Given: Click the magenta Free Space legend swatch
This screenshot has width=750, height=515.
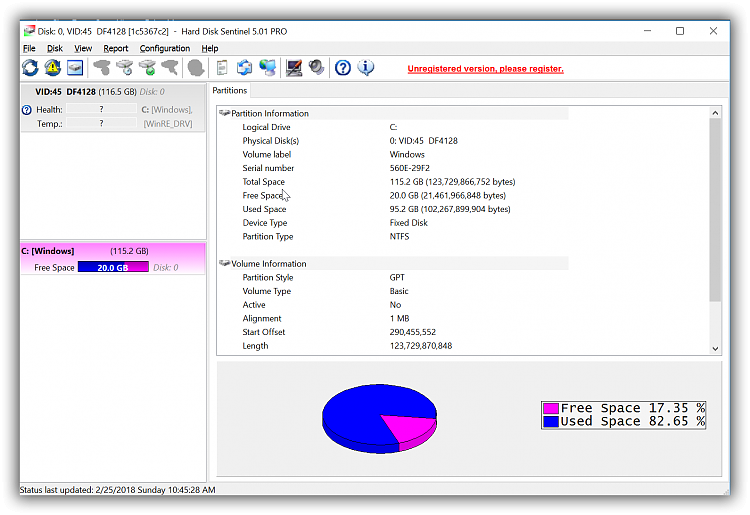Looking at the screenshot, I should tap(551, 408).
